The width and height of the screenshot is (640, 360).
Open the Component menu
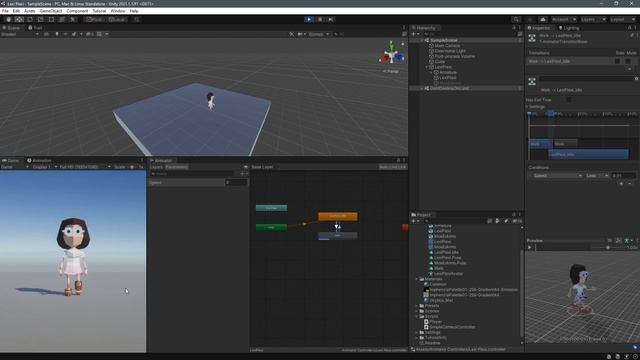coord(77,11)
